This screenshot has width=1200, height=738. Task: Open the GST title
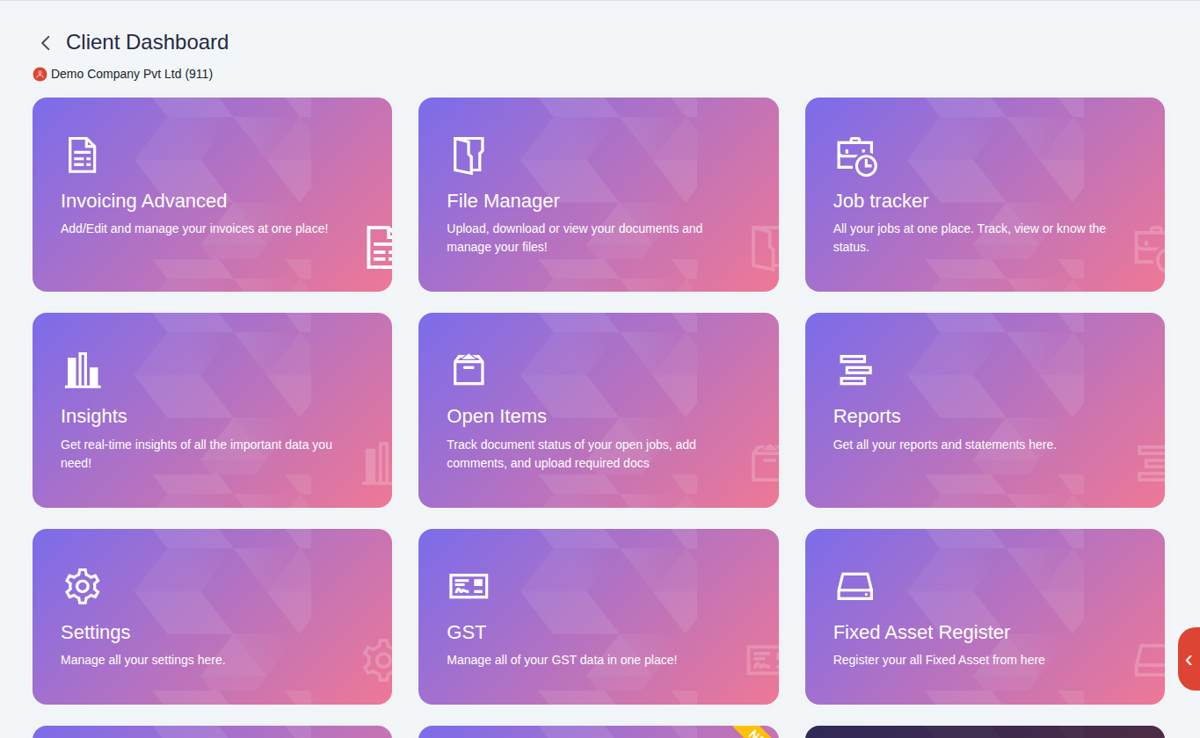[x=467, y=632]
